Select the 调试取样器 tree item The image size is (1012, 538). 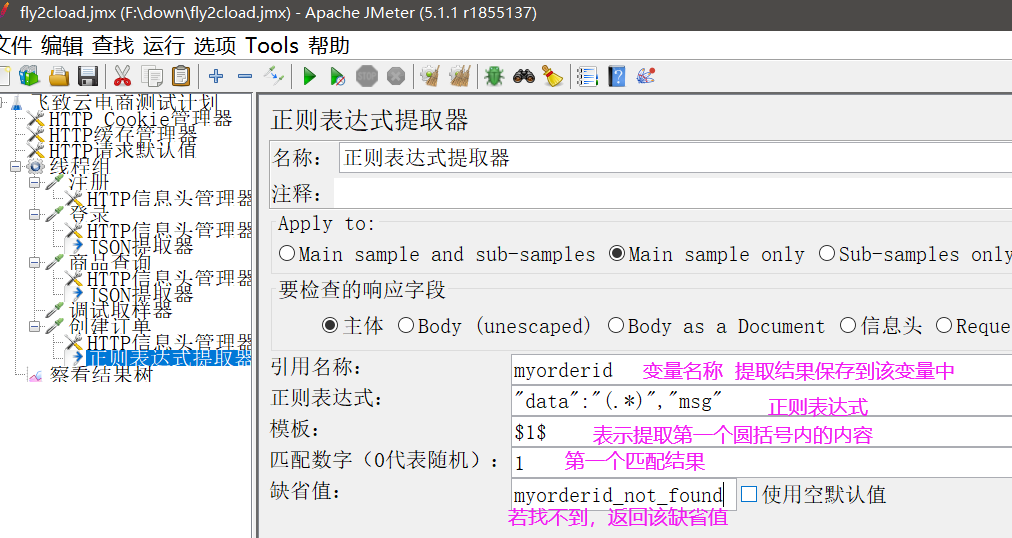tap(121, 310)
